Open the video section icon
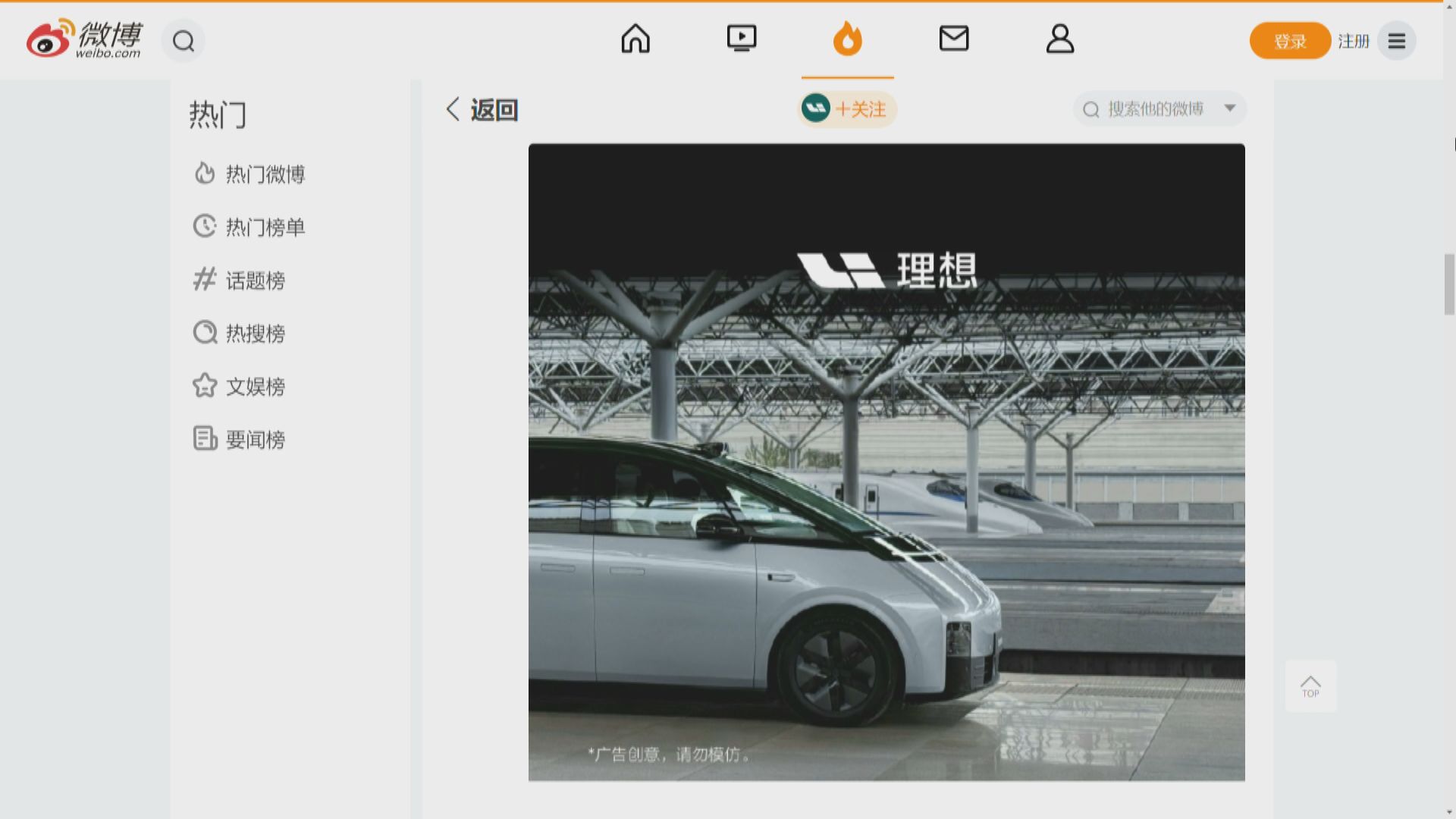Image resolution: width=1456 pixels, height=819 pixels. (742, 38)
